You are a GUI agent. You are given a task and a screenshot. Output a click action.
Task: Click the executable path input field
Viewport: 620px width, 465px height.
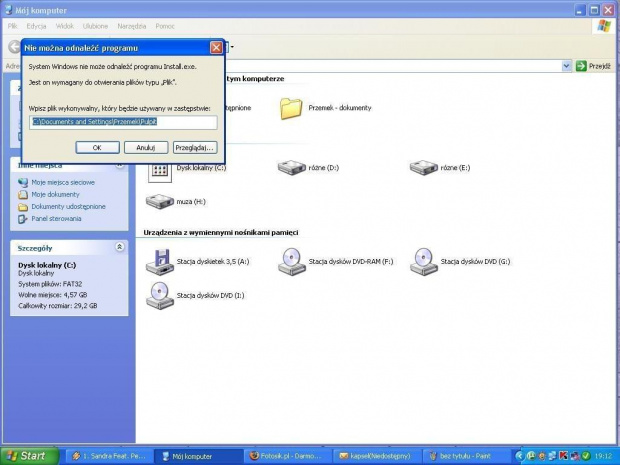123,122
